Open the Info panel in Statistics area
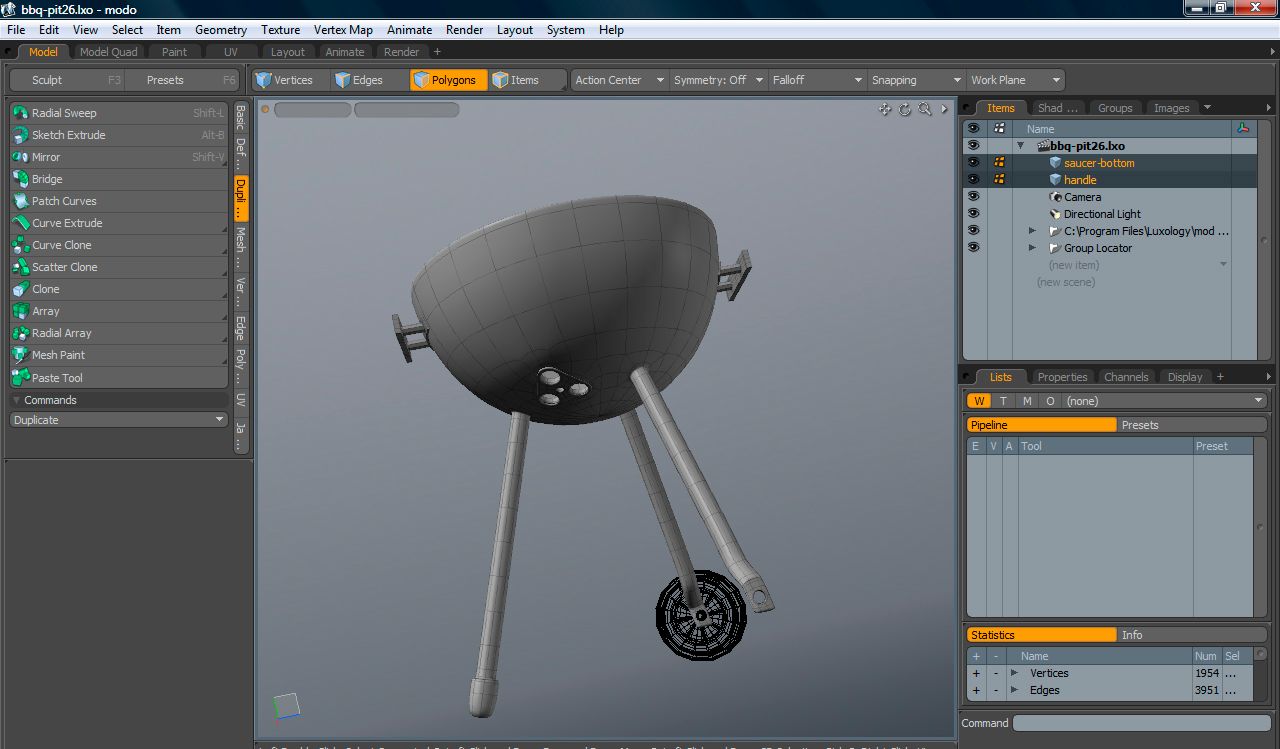Viewport: 1280px width, 749px height. coord(1132,634)
